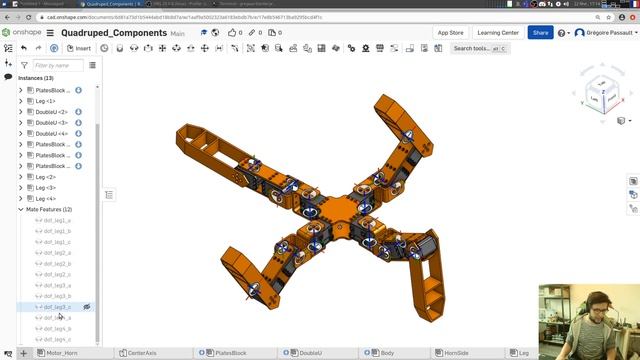The height and width of the screenshot is (360, 640).
Task: Click the instance list vertical scrollbar
Action: [97, 233]
